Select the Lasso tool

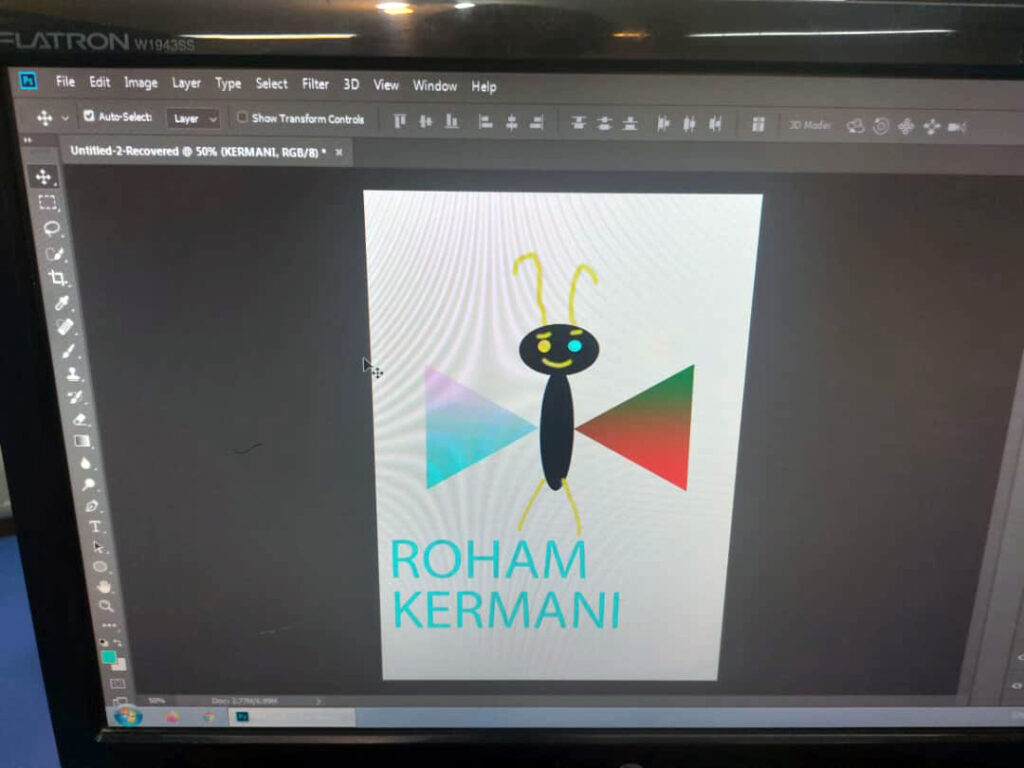(x=52, y=228)
